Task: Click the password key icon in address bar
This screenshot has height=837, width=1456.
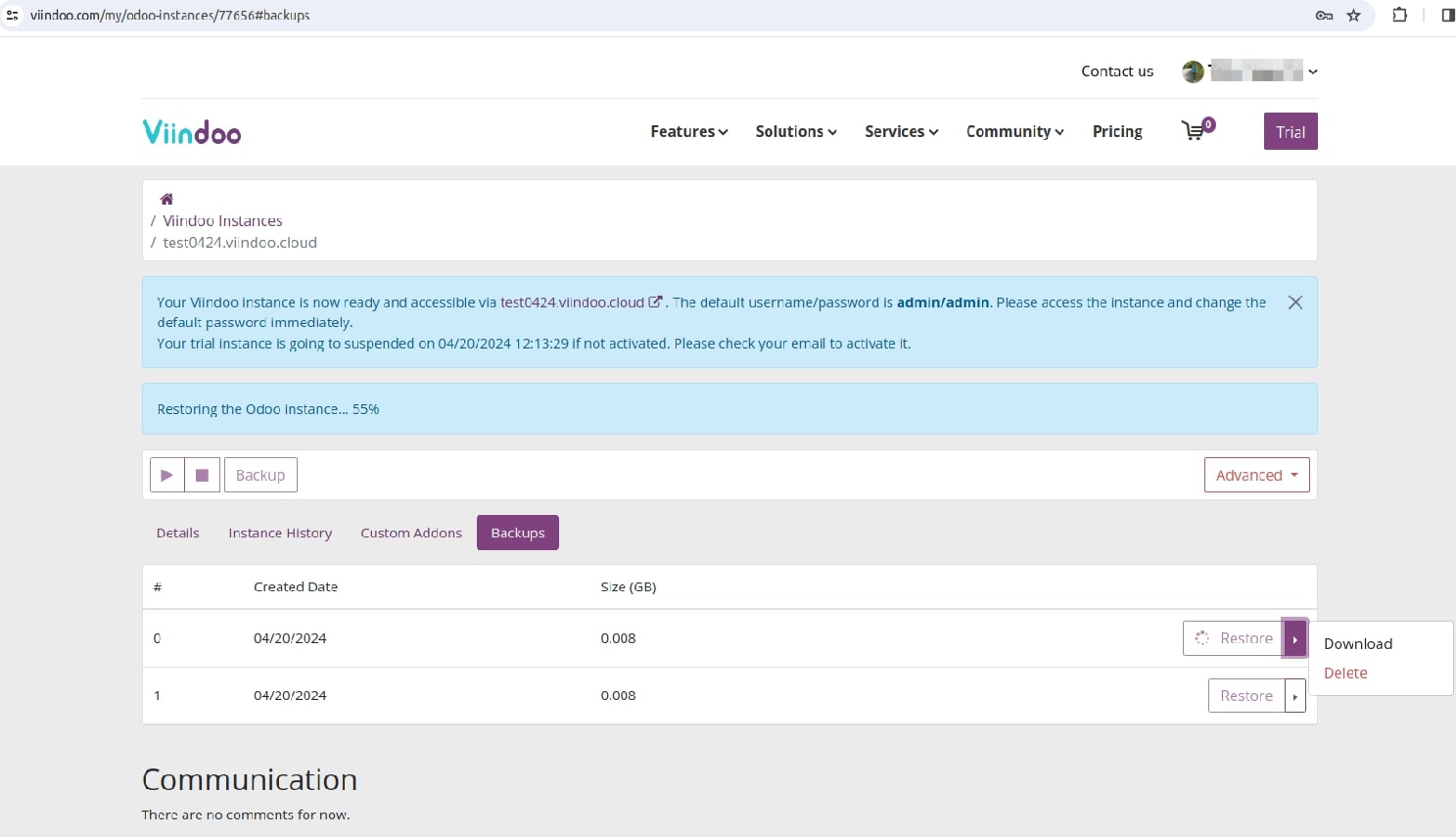Action: 1324,16
